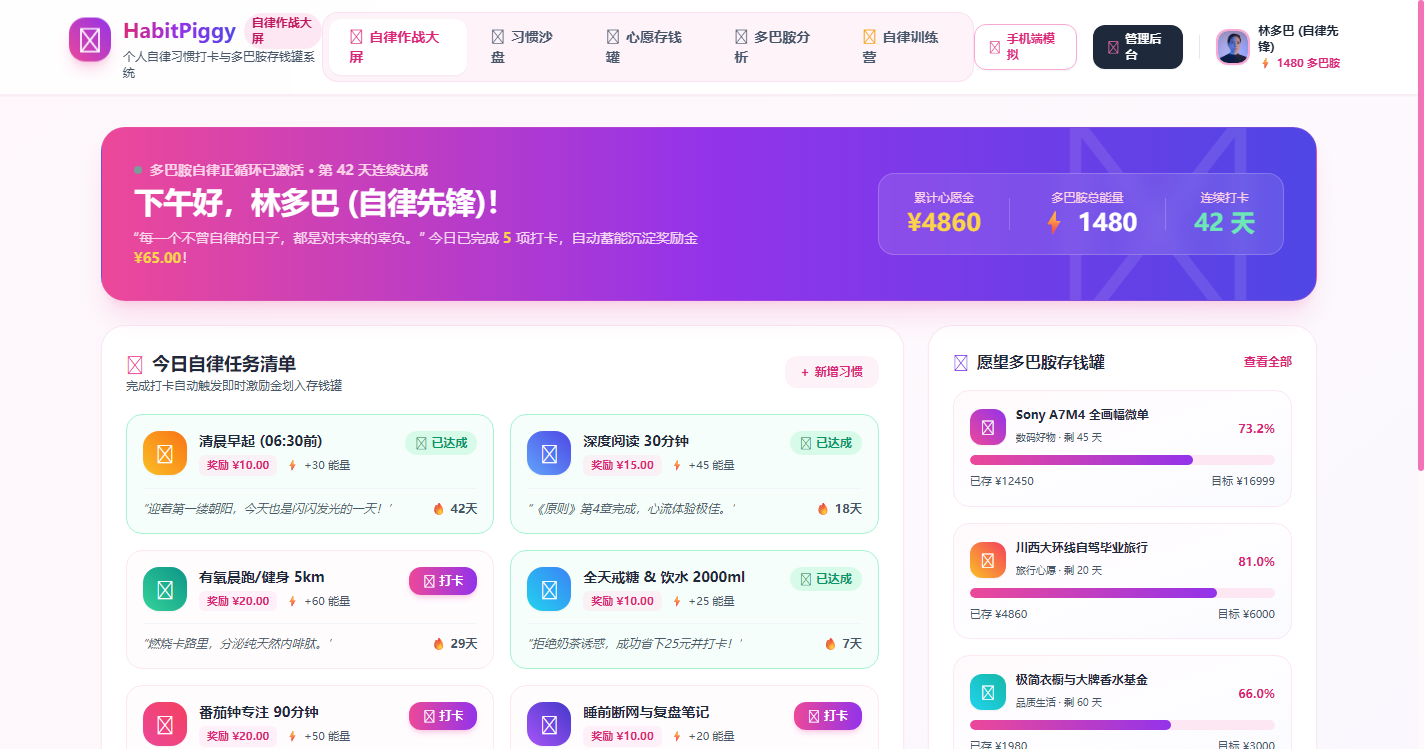Click the 73.2% percentage value
Image resolution: width=1424 pixels, height=749 pixels.
1256,428
